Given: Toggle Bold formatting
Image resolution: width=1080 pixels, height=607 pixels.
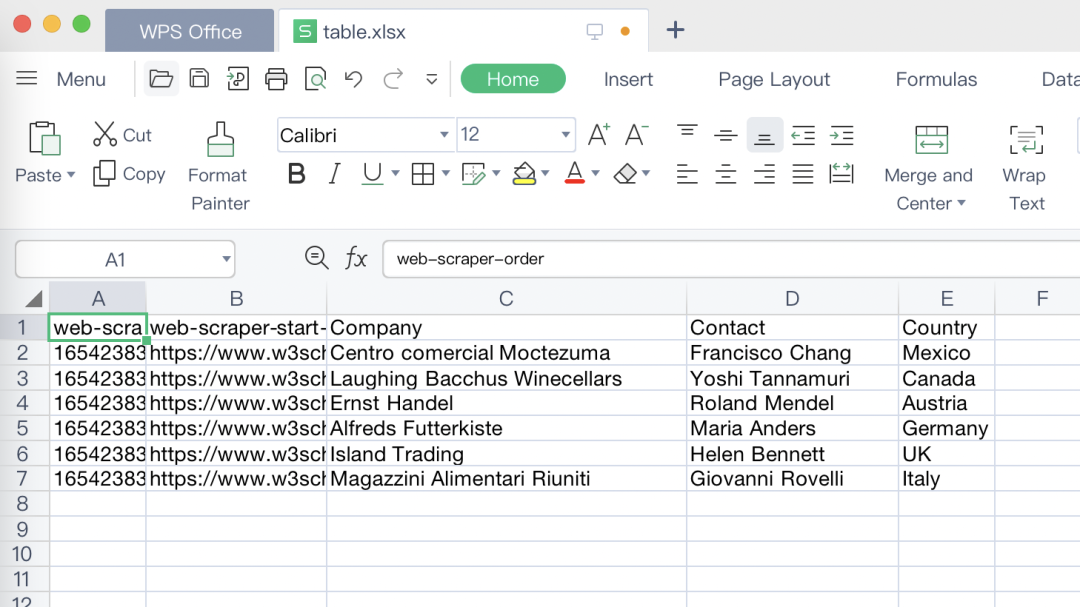Looking at the screenshot, I should tap(296, 174).
